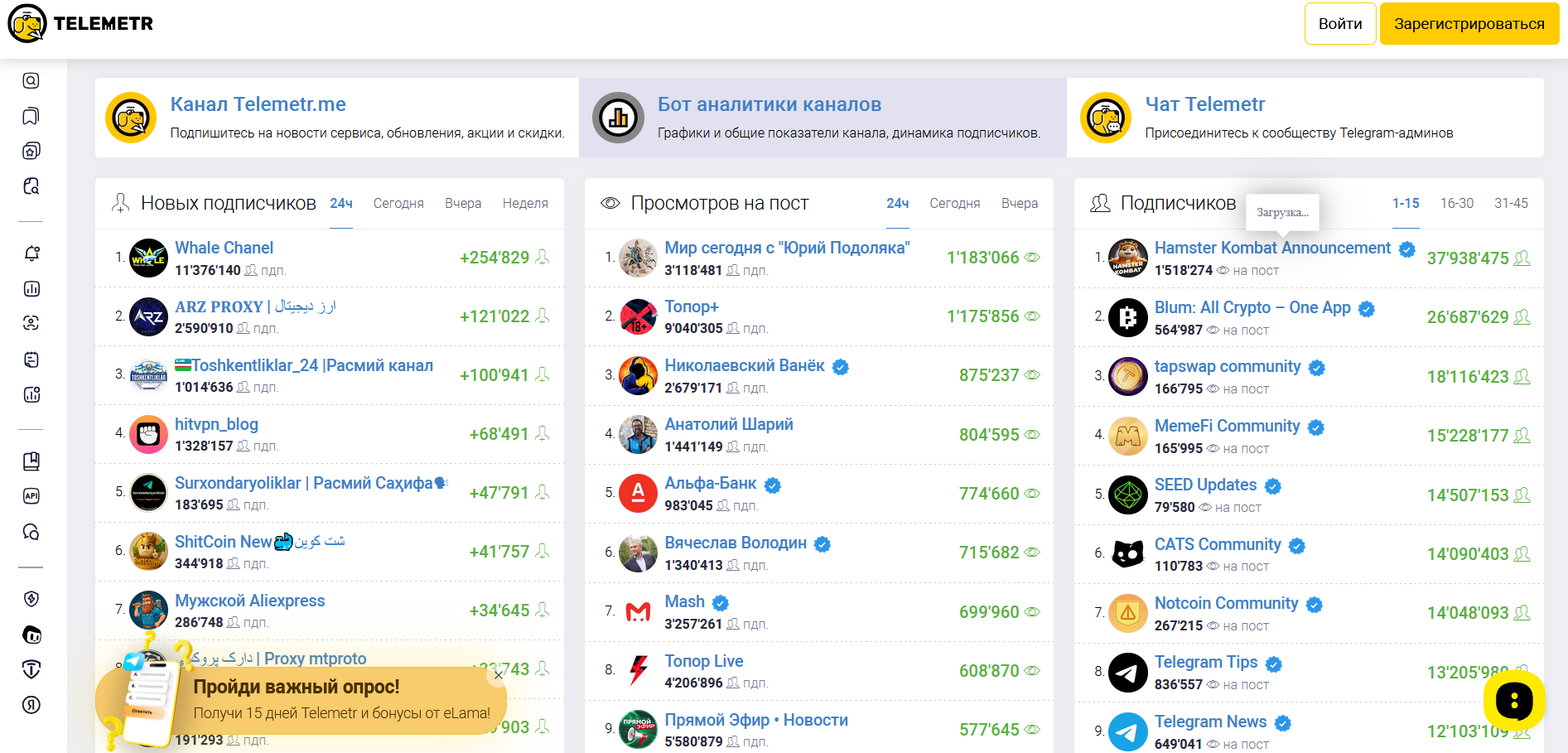The image size is (1568, 753).
Task: Open the Yandex Я circle sidebar icon
Action: (31, 705)
